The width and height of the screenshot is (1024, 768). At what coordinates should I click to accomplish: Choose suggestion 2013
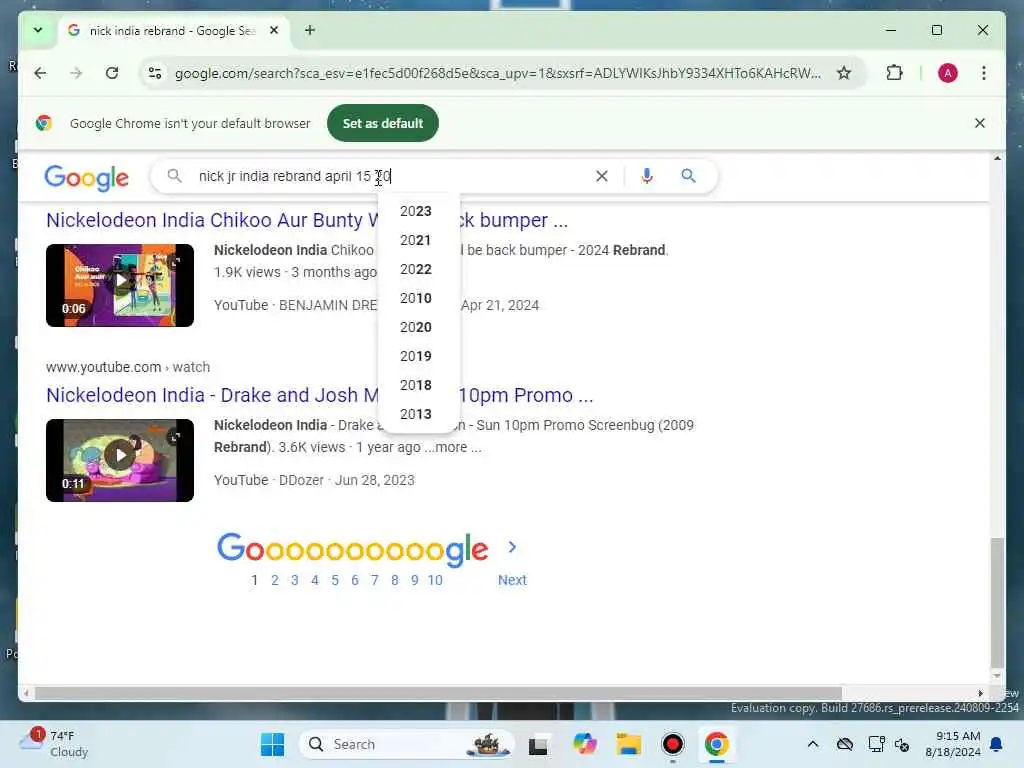tap(416, 414)
